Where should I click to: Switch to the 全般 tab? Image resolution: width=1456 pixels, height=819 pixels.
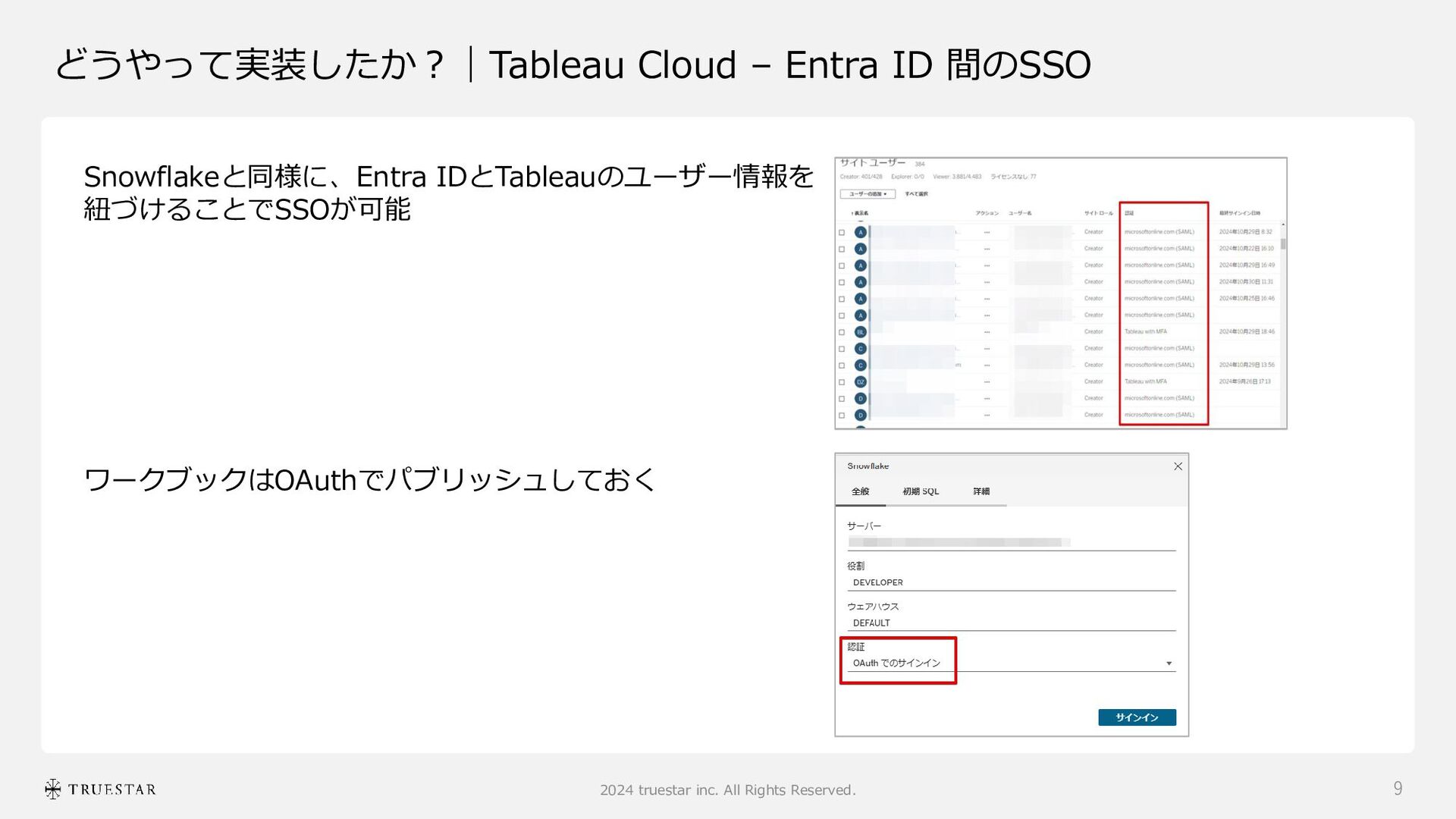click(860, 491)
